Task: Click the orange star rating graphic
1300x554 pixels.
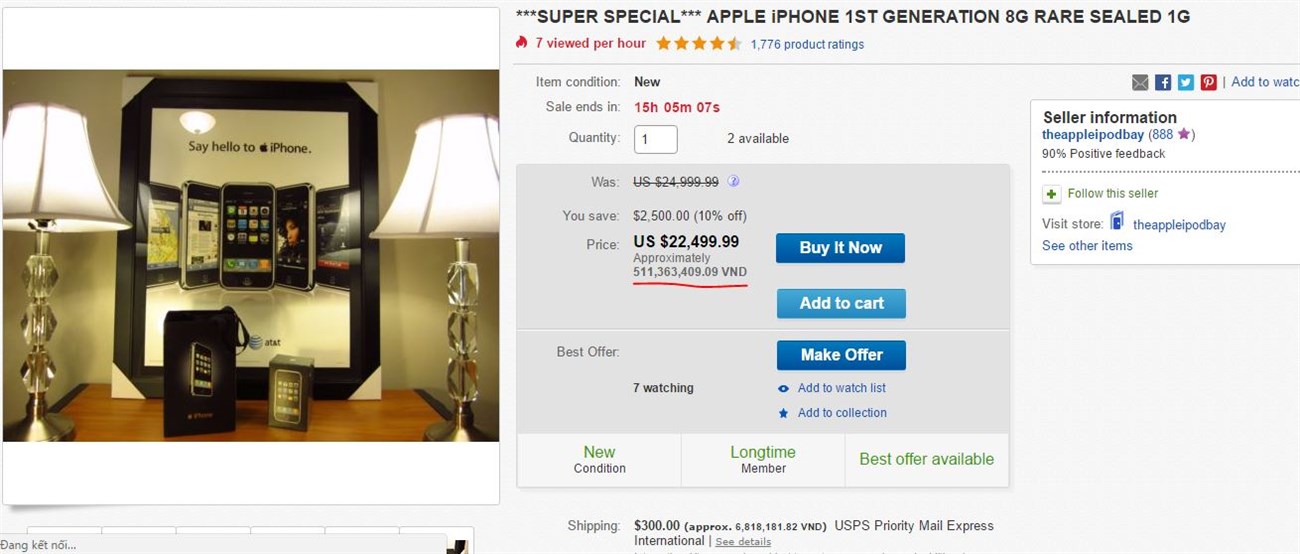Action: click(699, 44)
